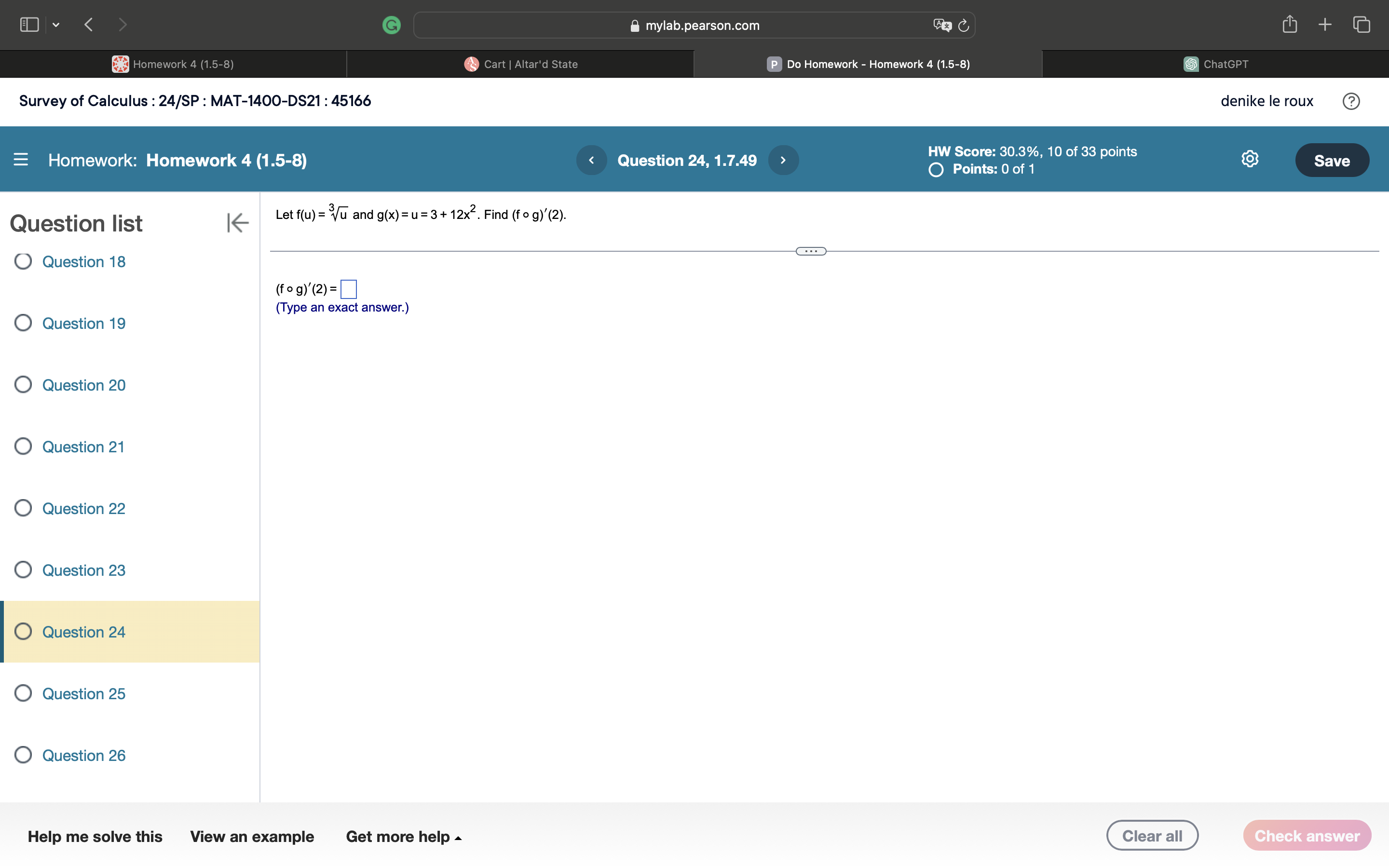Advance to the next question with the chevron
This screenshot has width=1389, height=868.
click(783, 160)
